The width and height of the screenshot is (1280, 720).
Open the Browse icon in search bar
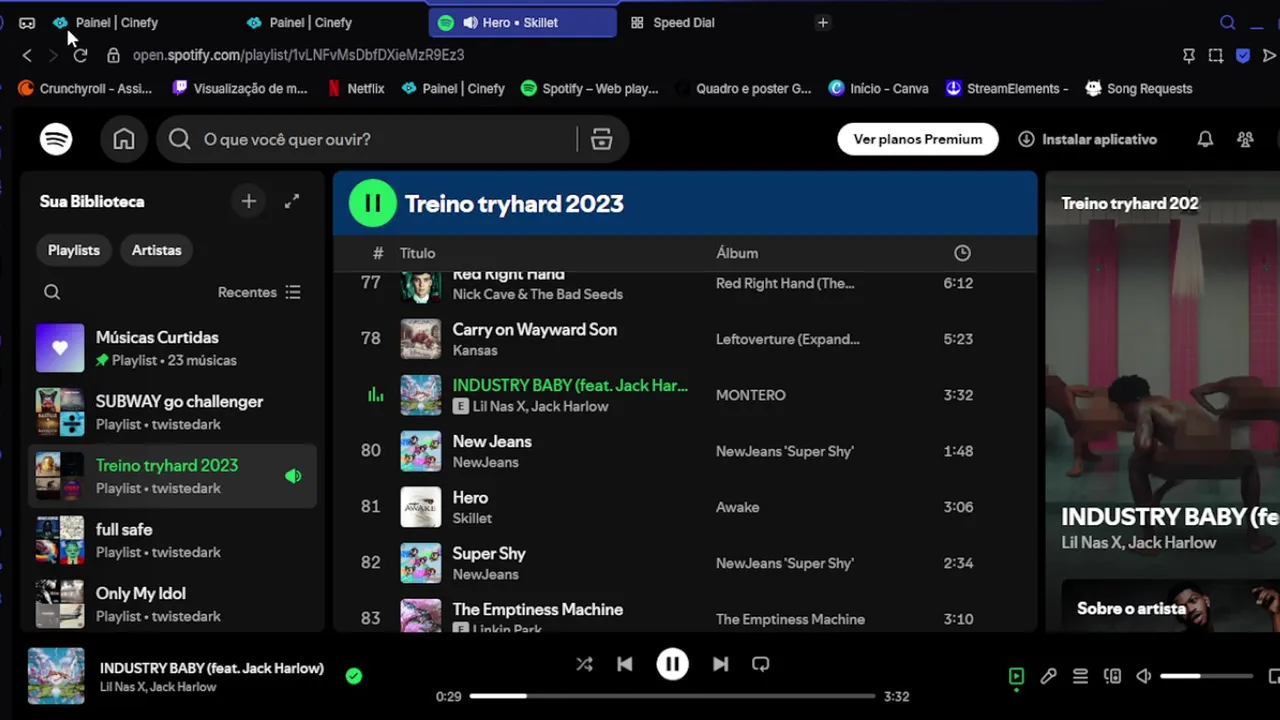601,139
